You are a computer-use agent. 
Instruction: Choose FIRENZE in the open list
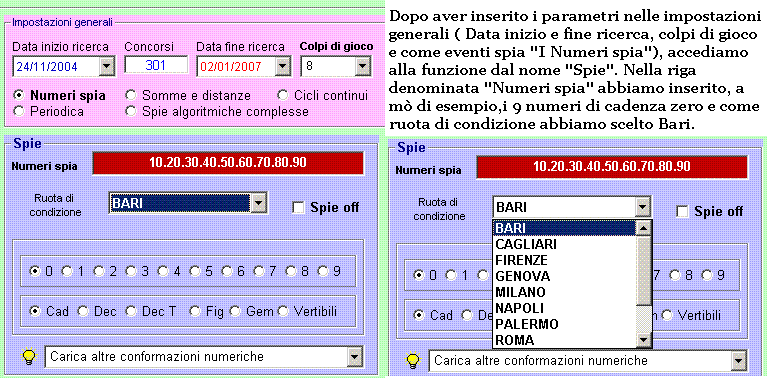pos(564,260)
